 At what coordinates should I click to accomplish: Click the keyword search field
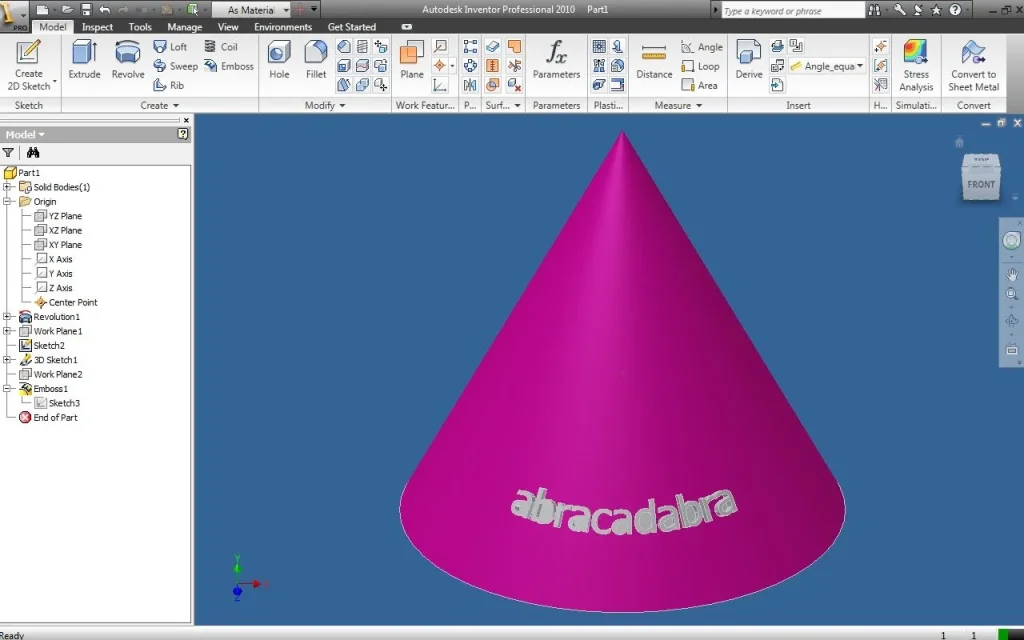click(793, 10)
